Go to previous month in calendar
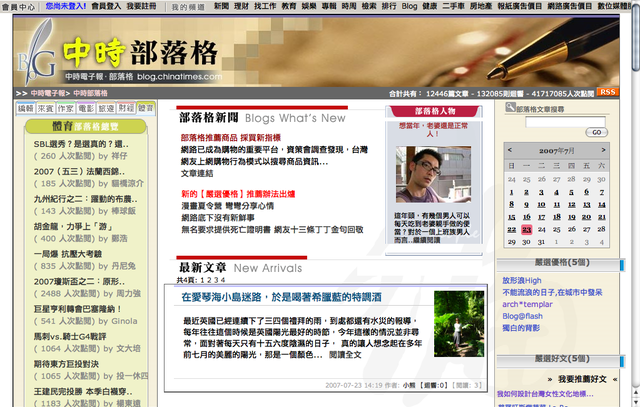 coord(509,150)
